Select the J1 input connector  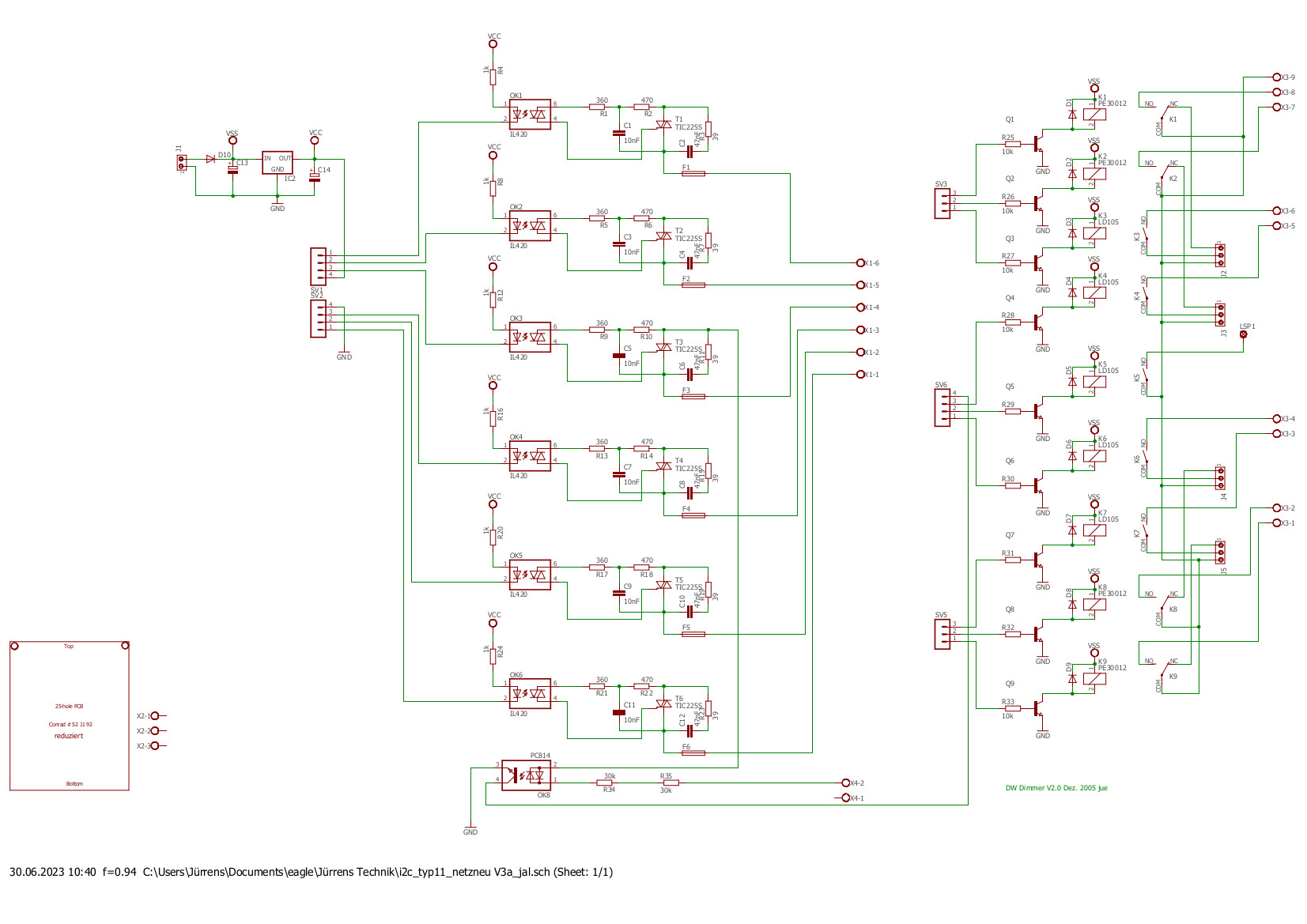pos(181,162)
